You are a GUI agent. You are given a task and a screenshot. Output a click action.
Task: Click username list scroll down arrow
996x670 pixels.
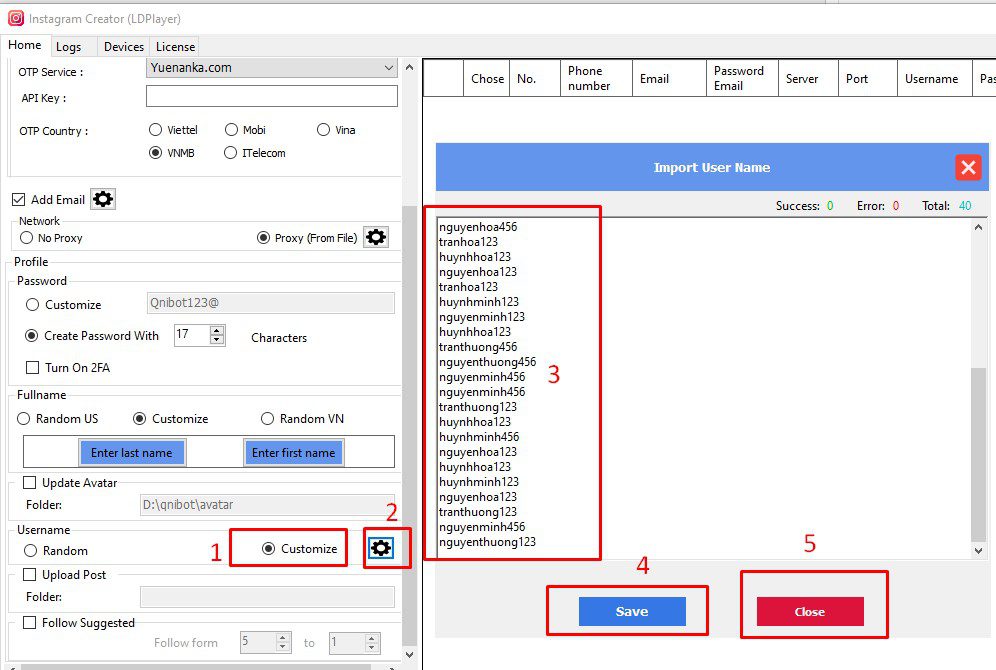point(978,551)
